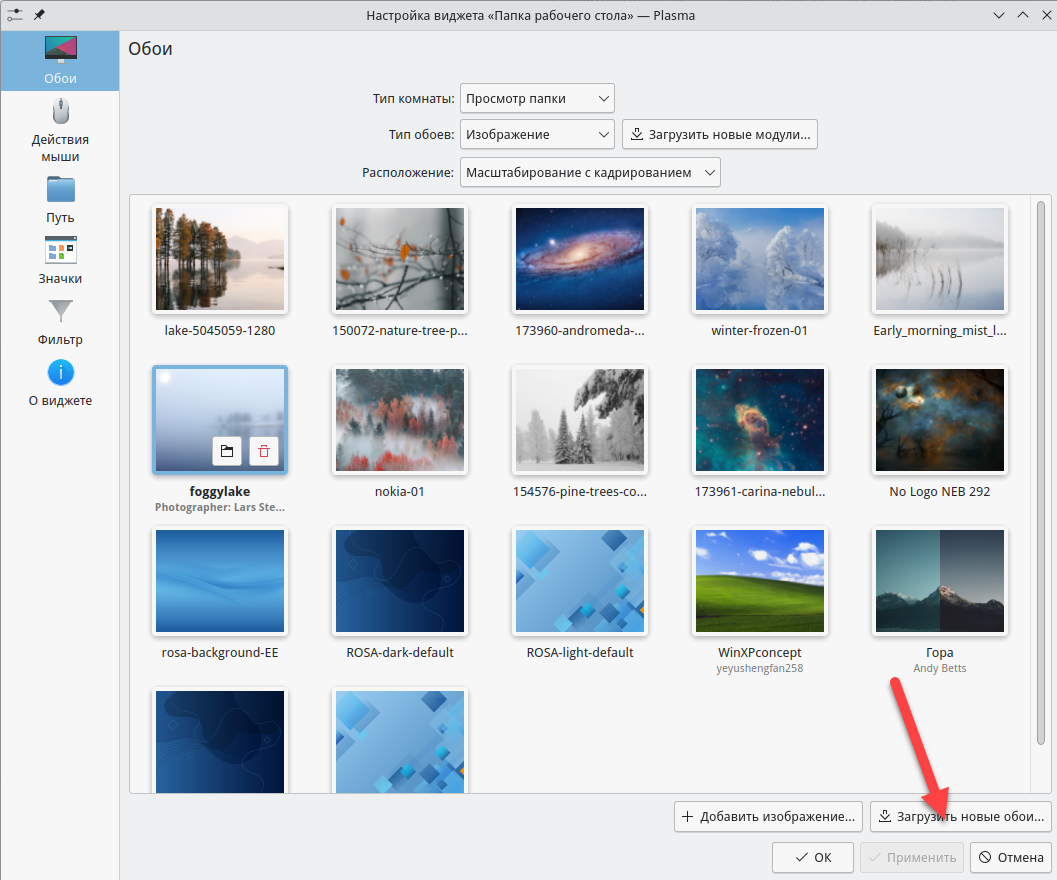Click Загрузить новые обои button
Screen dimensions: 1057x880
961,816
